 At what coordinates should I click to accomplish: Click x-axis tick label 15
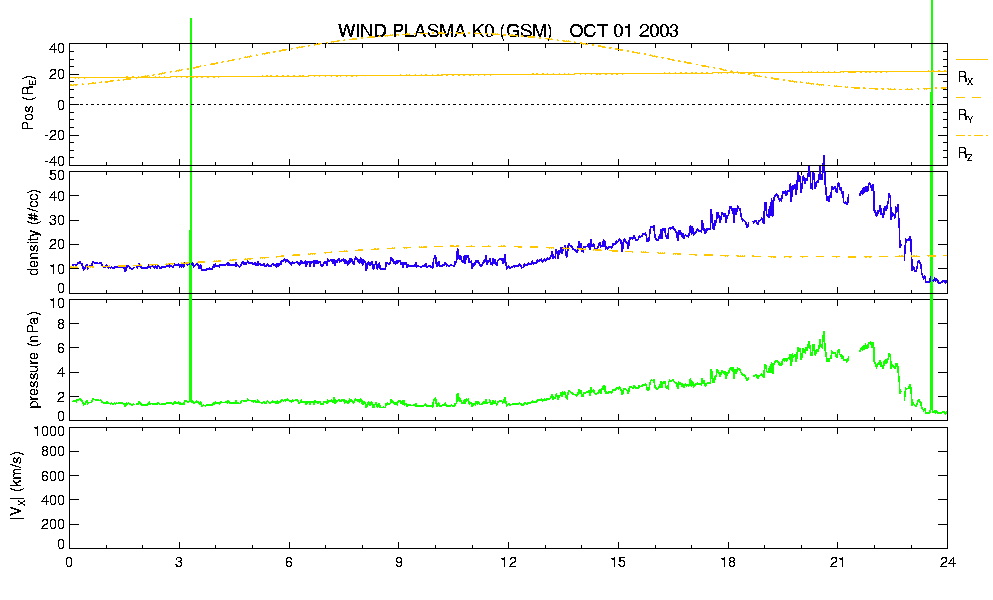618,562
